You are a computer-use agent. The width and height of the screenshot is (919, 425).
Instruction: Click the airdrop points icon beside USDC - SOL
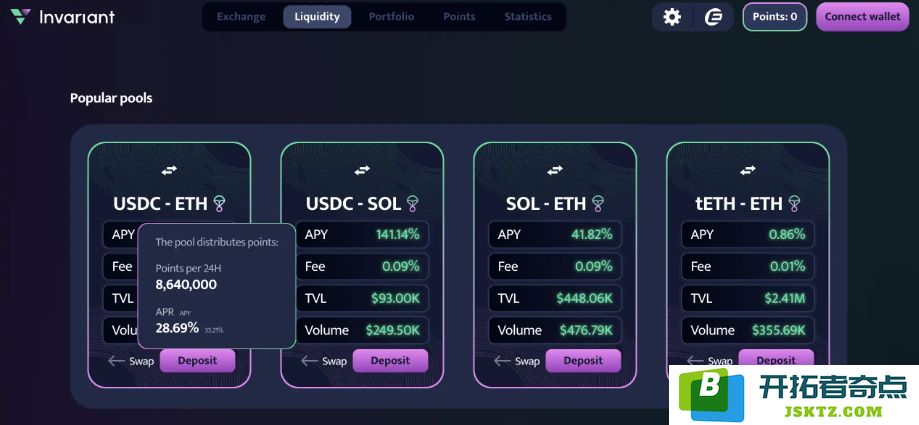[413, 203]
